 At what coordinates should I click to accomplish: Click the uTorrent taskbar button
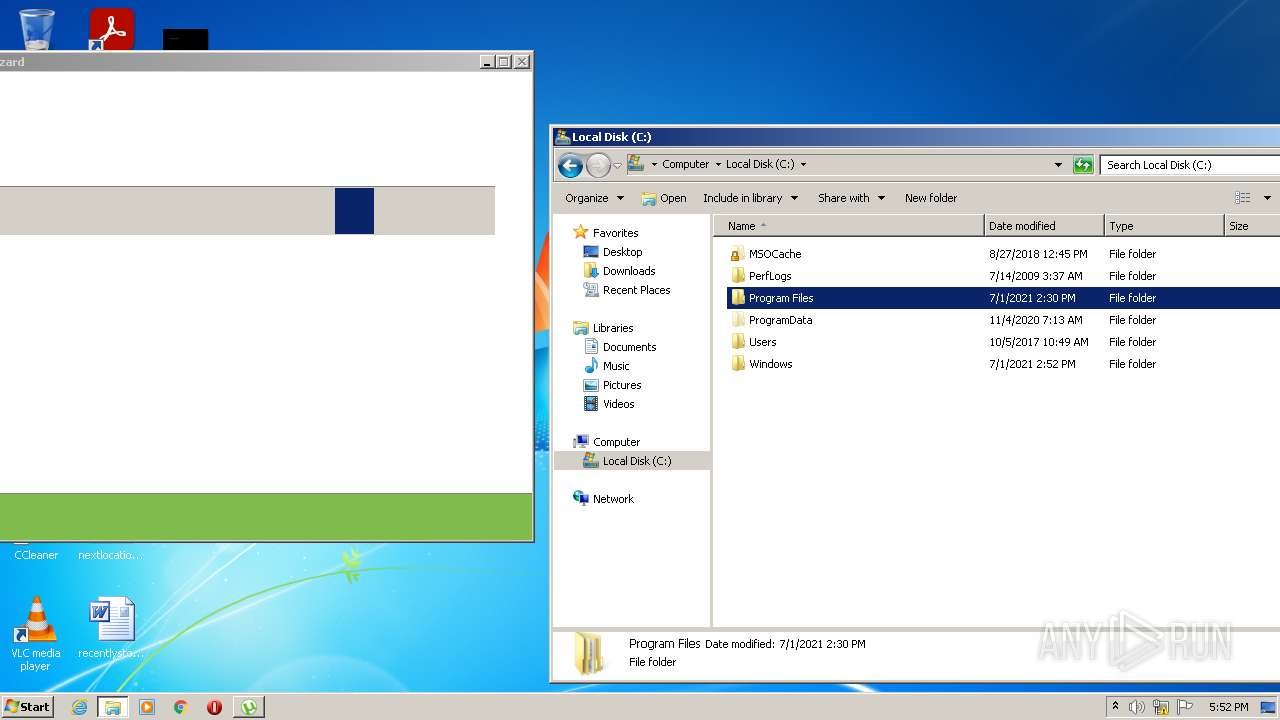(248, 707)
